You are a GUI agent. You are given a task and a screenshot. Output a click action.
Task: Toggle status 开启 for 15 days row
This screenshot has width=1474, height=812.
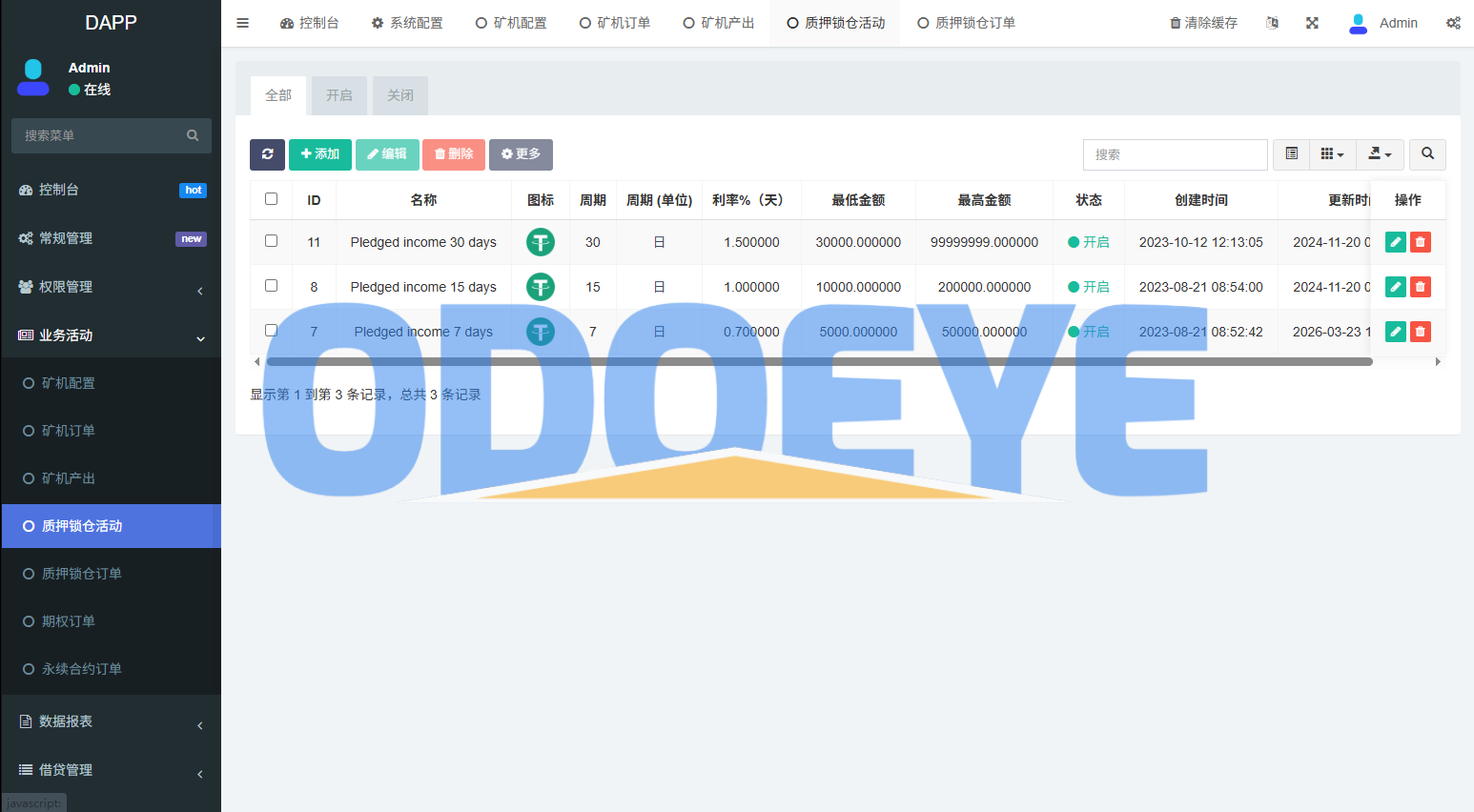coord(1089,287)
